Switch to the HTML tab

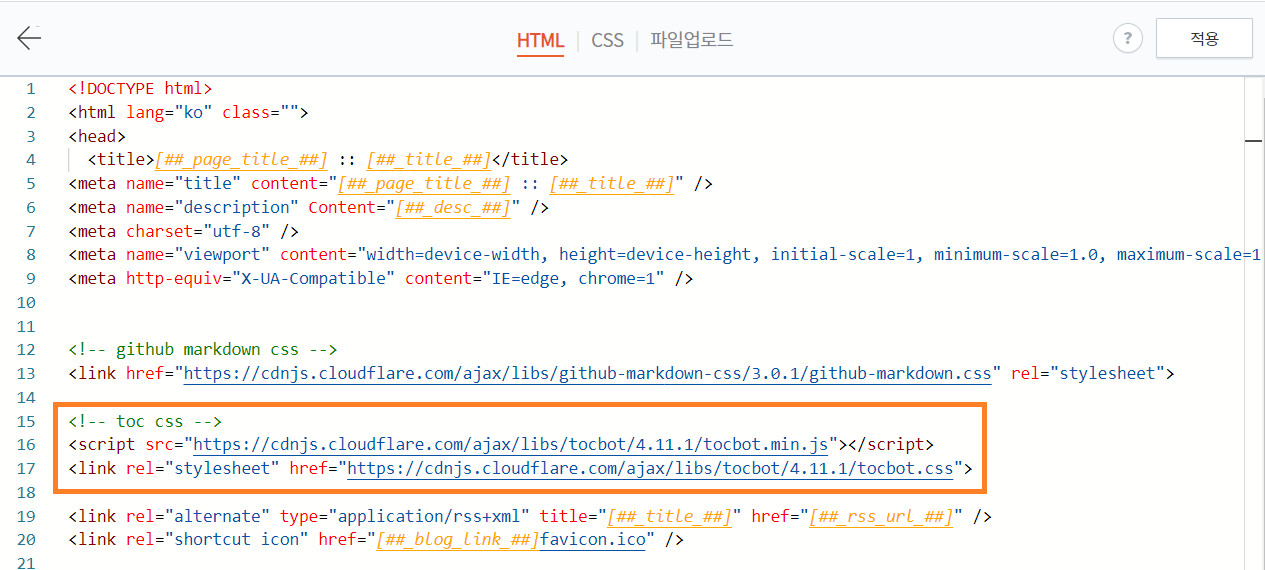(x=540, y=40)
